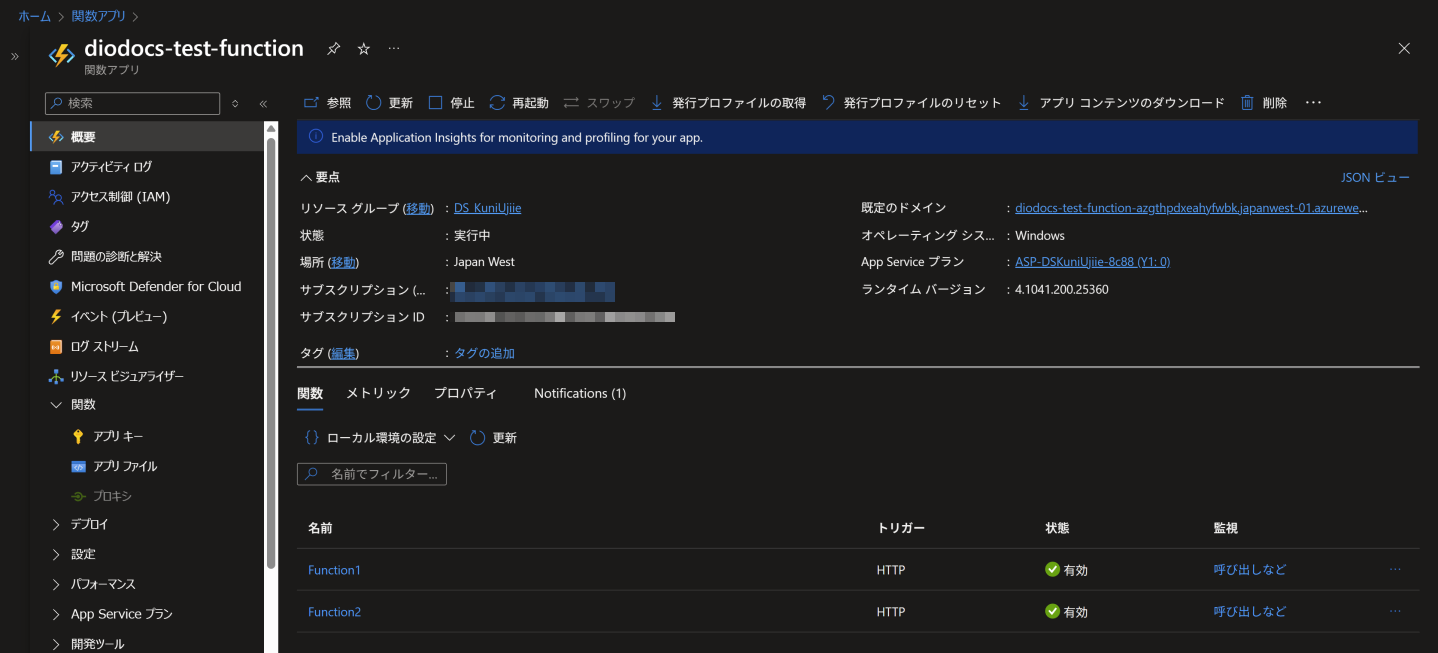Click ホーム in breadcrumb
The height and width of the screenshot is (653, 1438).
coord(34,16)
